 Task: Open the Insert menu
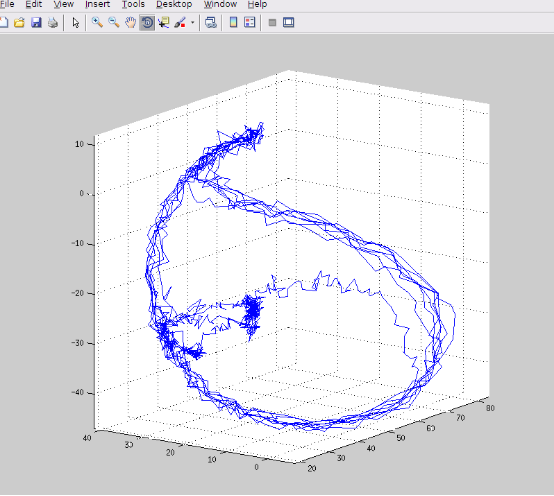click(98, 5)
